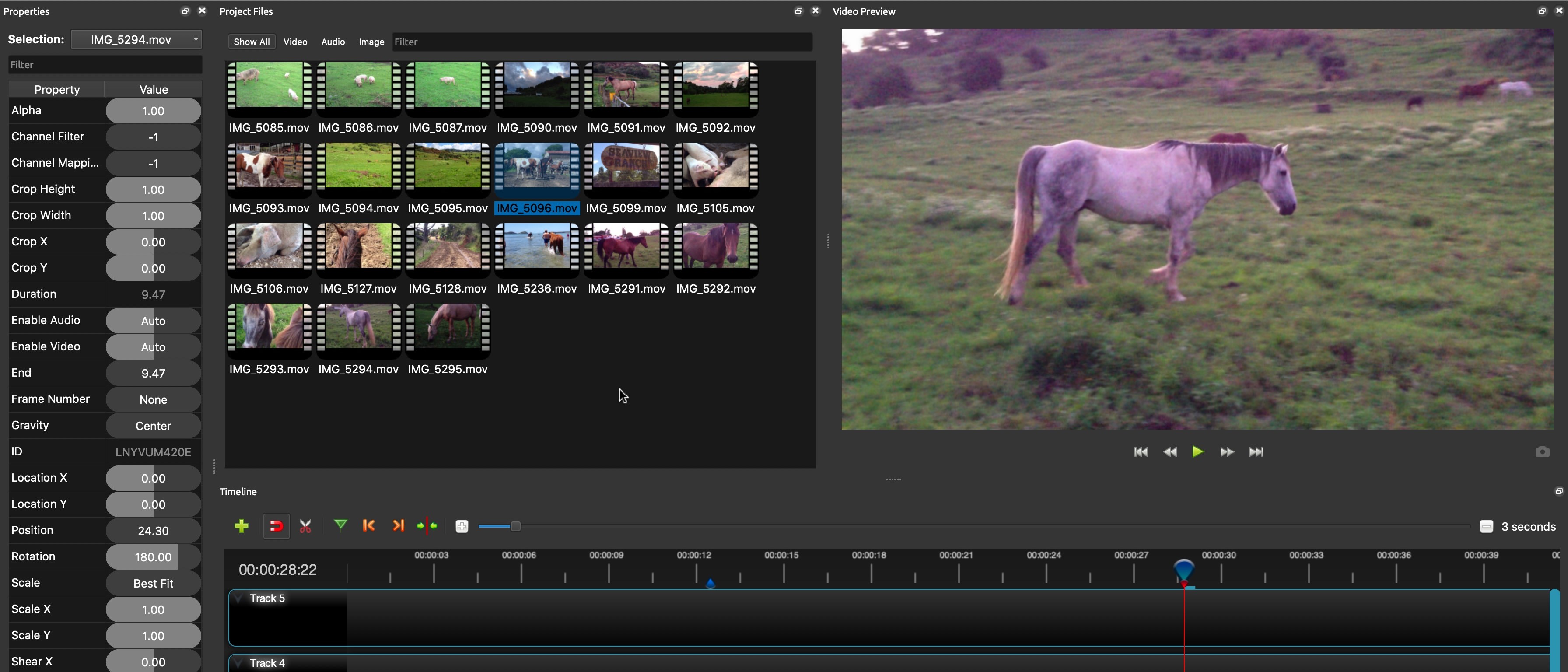The height and width of the screenshot is (672, 1568).
Task: Select the Audio tab in Project Files
Action: click(332, 41)
